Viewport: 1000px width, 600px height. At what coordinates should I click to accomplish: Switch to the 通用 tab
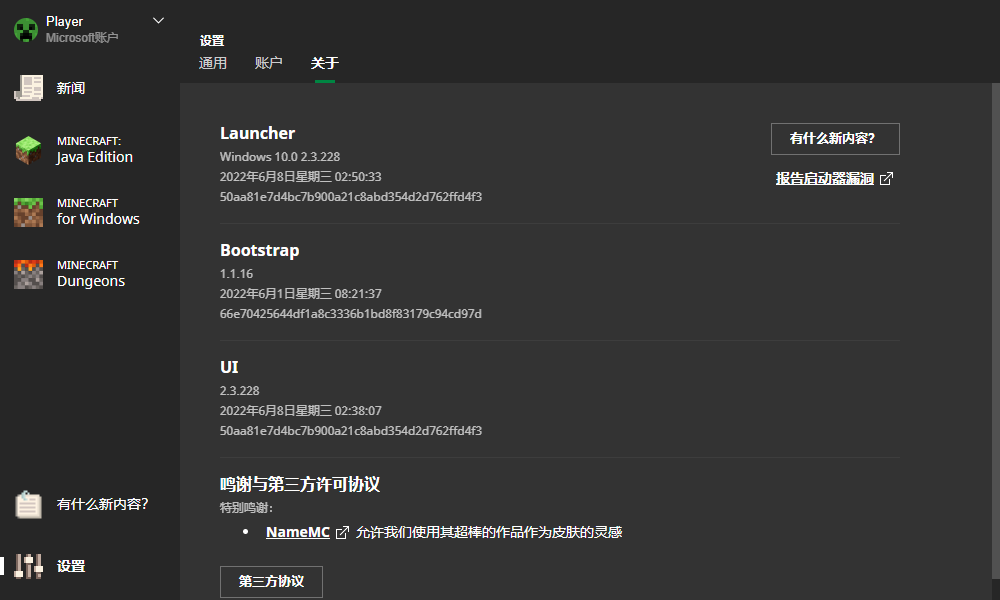pos(212,63)
